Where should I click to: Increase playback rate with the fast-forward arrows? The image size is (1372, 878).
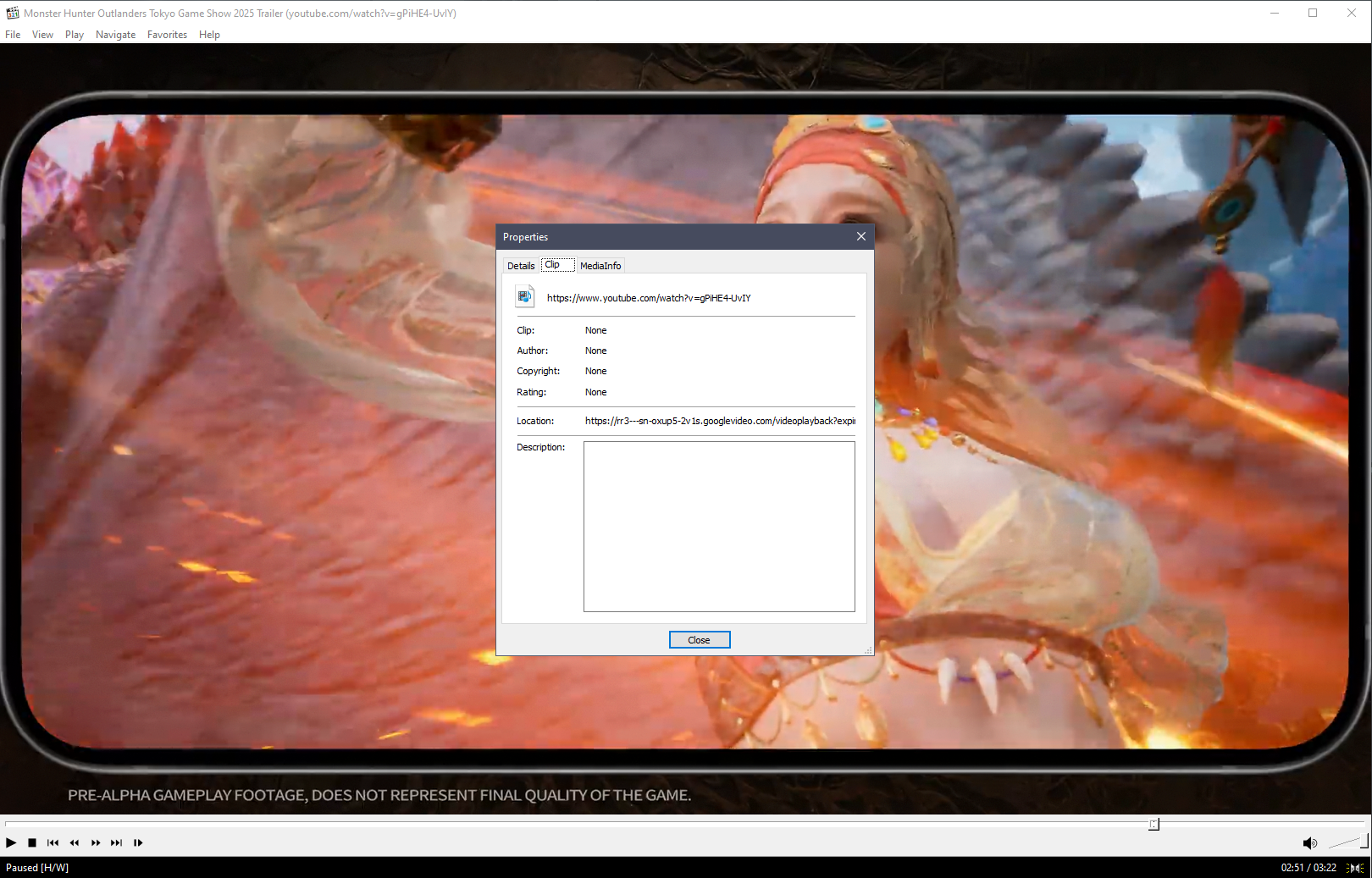click(x=96, y=842)
